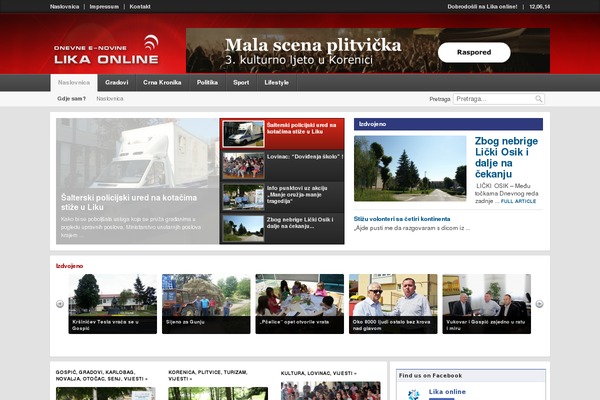Select slider item Lovinac Doviđenja školo

pyautogui.click(x=282, y=166)
